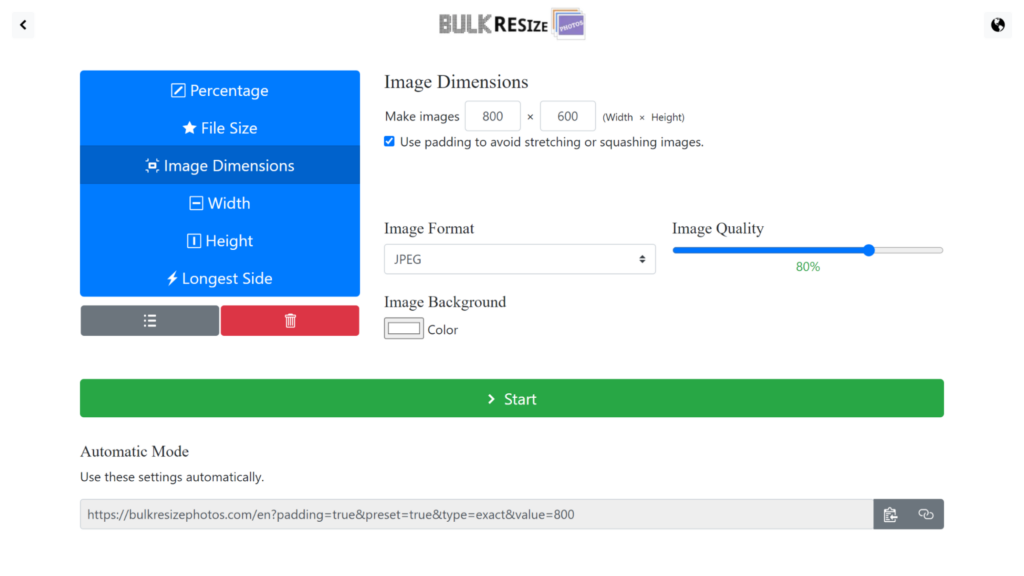Image resolution: width=1024 pixels, height=576 pixels.
Task: Click the 'Image Background' heading
Action: 445,302
